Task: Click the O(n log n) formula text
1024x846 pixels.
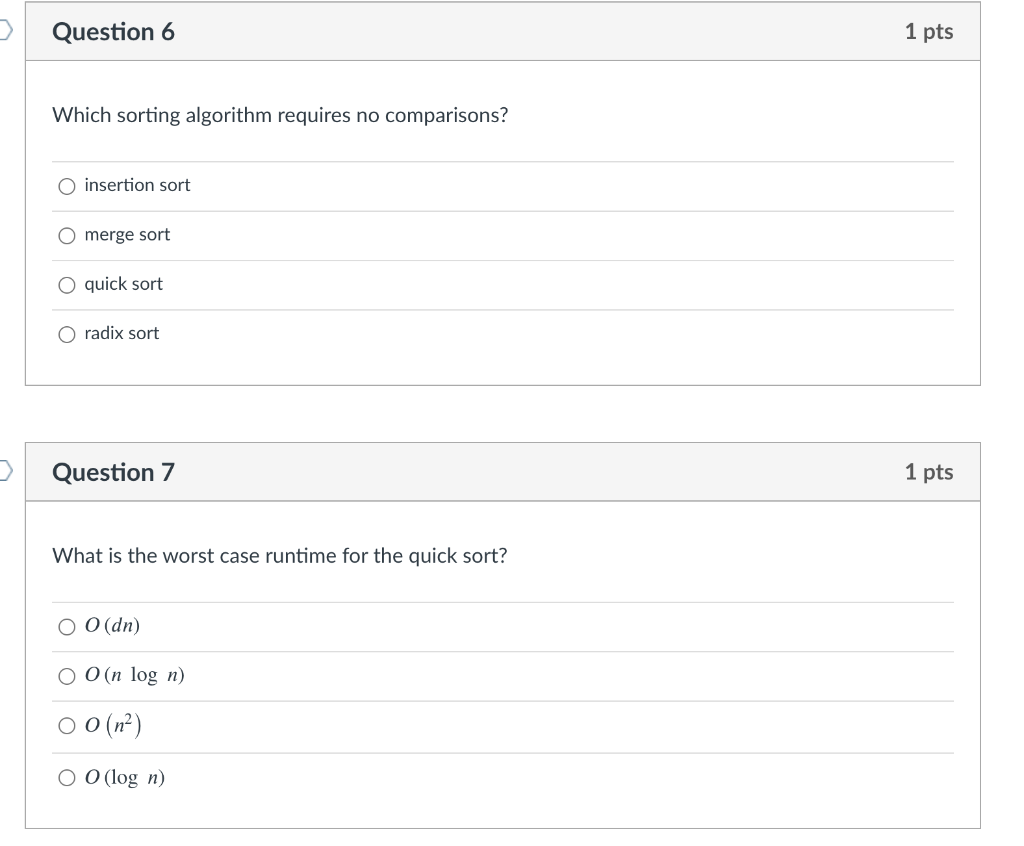Action: [135, 676]
